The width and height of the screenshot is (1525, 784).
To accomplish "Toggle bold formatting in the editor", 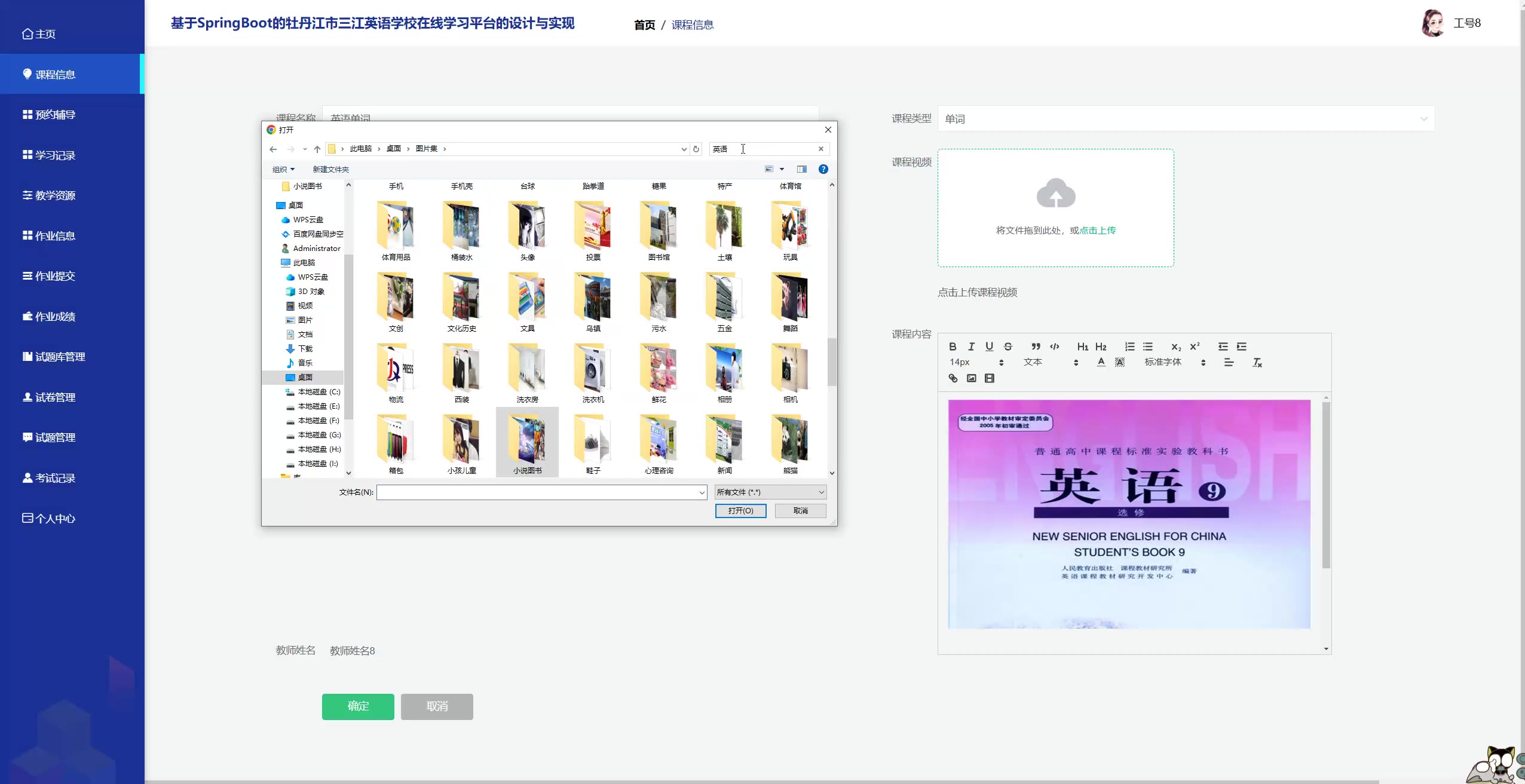I will 953,347.
